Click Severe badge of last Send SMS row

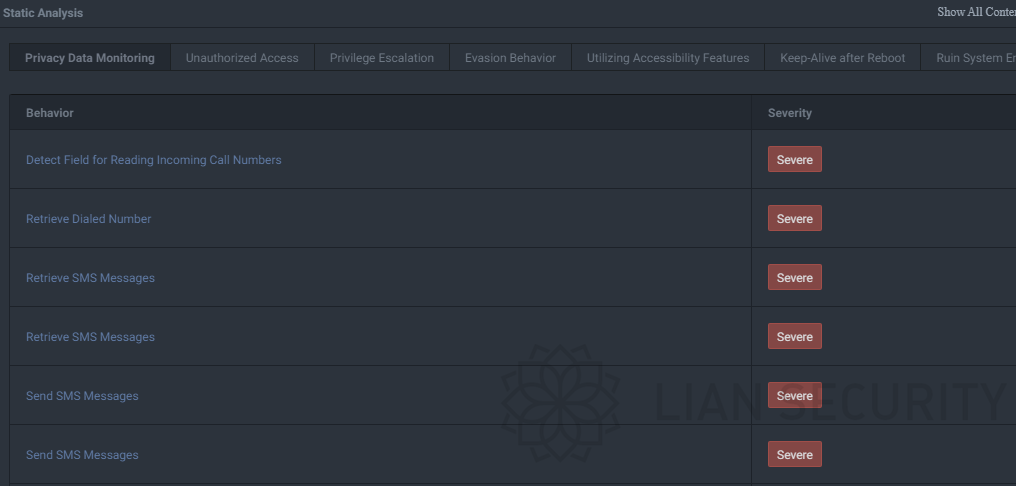click(x=795, y=454)
